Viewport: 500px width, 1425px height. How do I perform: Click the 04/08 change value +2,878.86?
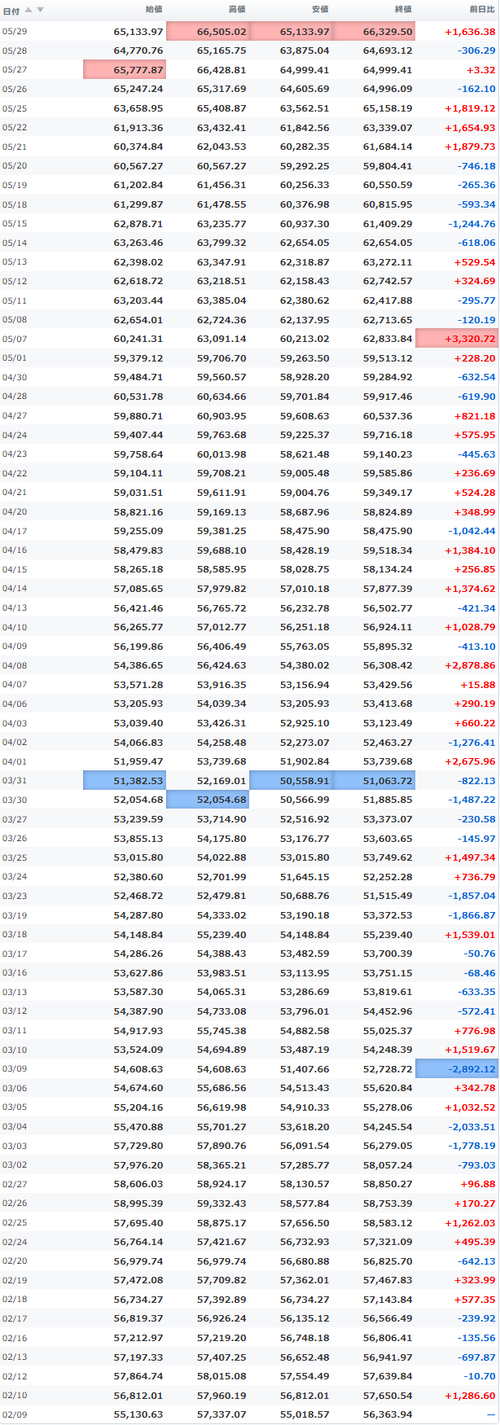469,665
